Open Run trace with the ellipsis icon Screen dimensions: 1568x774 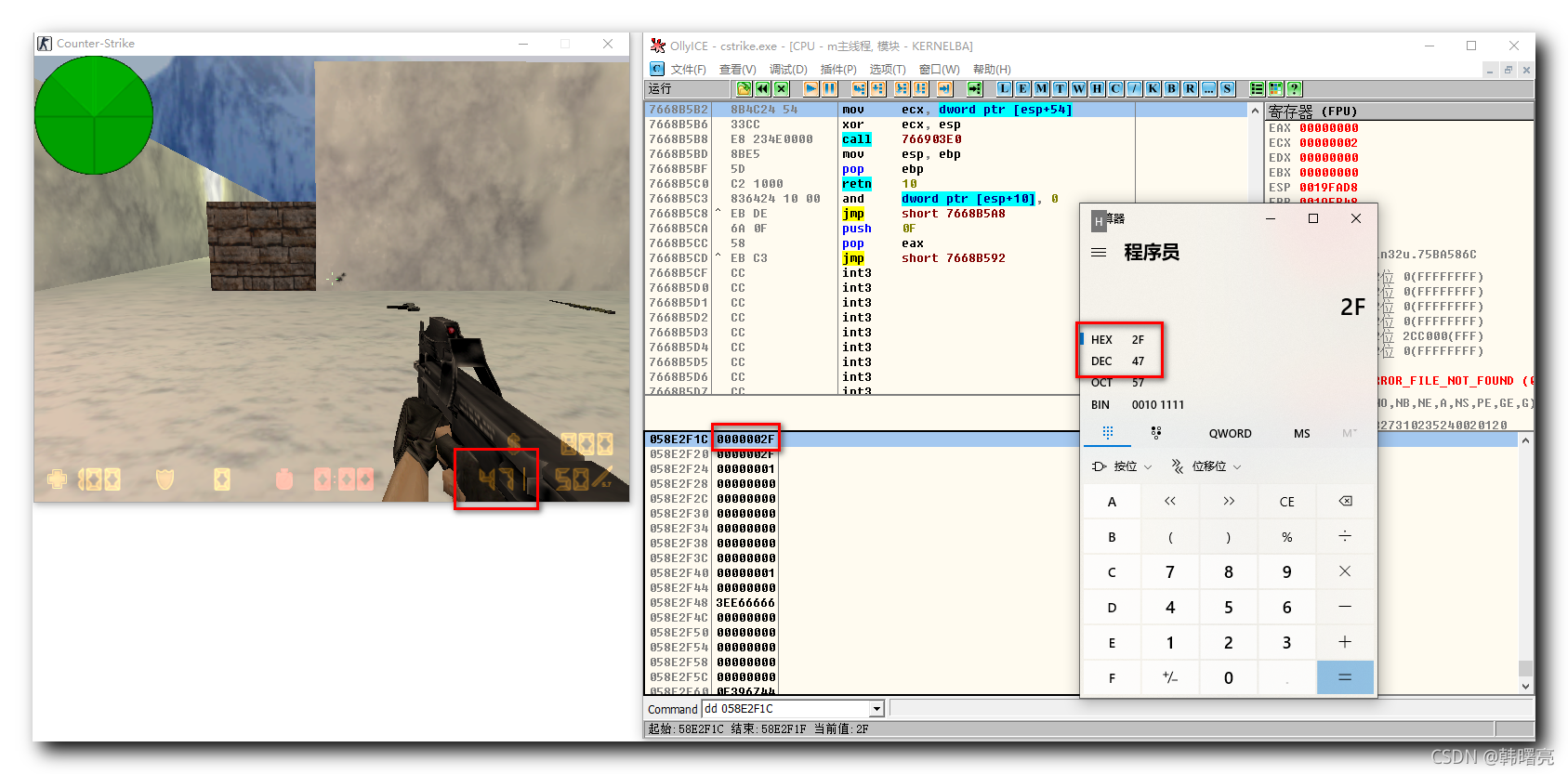click(1208, 88)
